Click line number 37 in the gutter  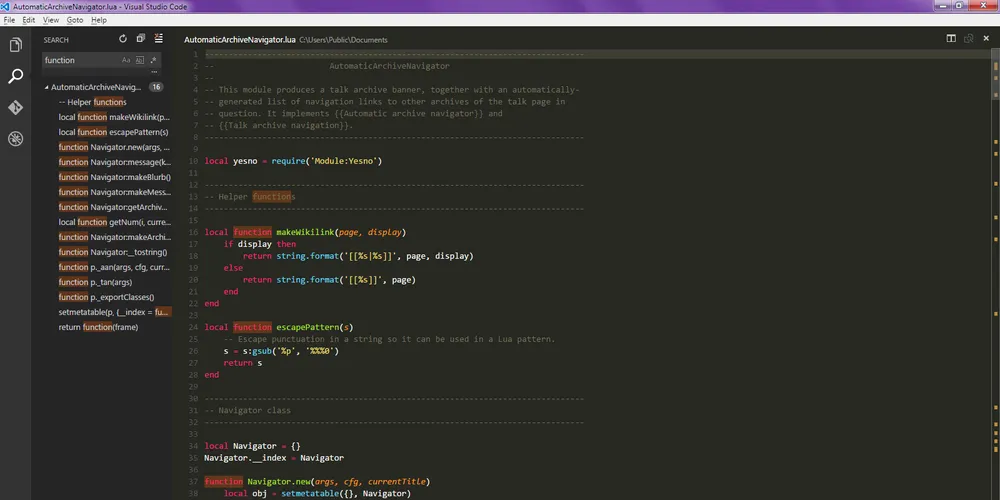(x=193, y=482)
